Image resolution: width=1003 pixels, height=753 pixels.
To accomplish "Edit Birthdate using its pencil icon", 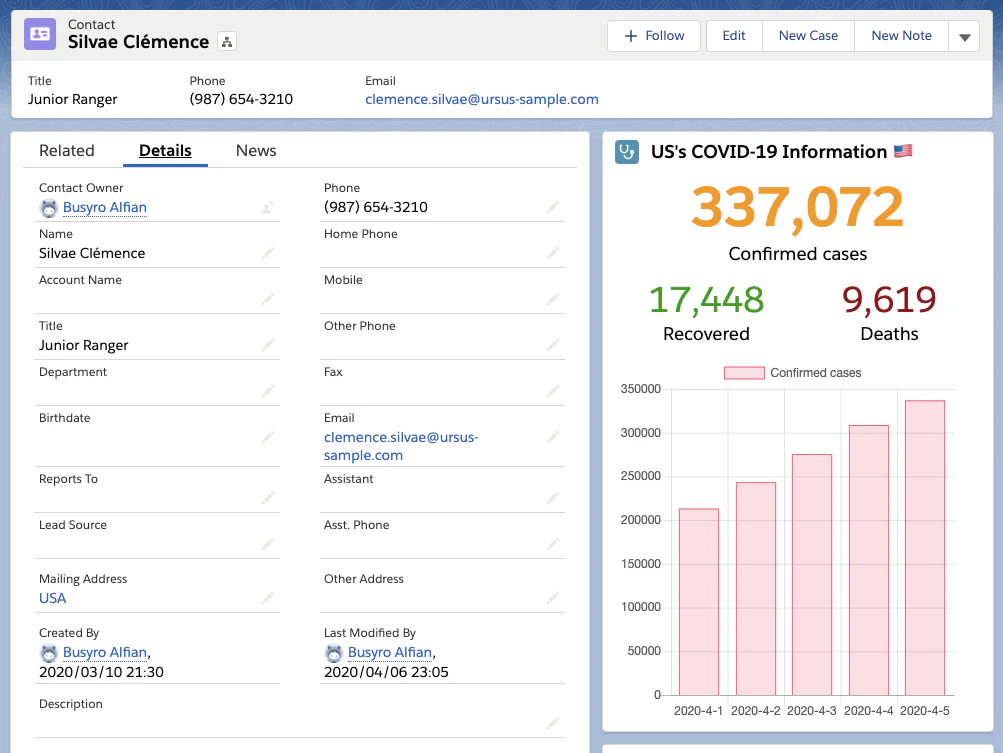I will (268, 437).
